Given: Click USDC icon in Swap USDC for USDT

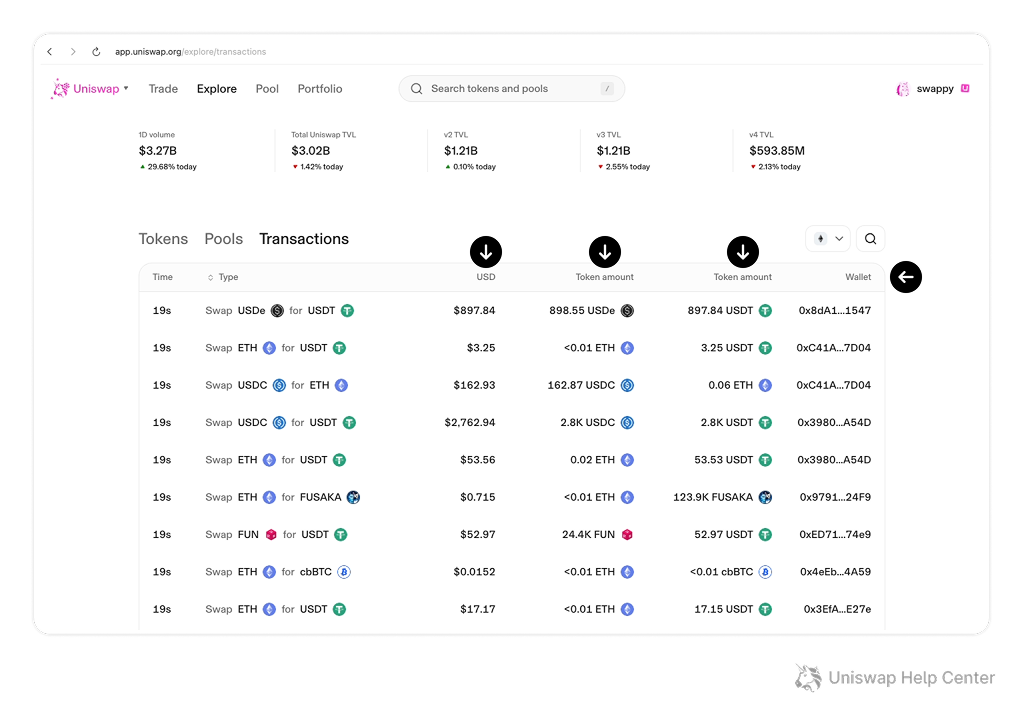Looking at the screenshot, I should click(280, 423).
